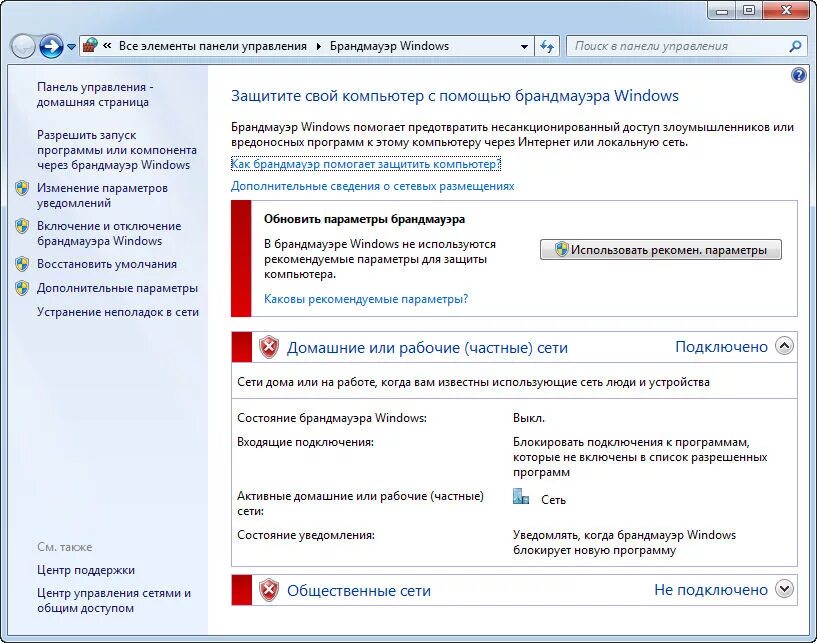This screenshot has width=817, height=643.
Task: Click shield icon beside 'Восстановить умолчания'
Action: [x=22, y=264]
